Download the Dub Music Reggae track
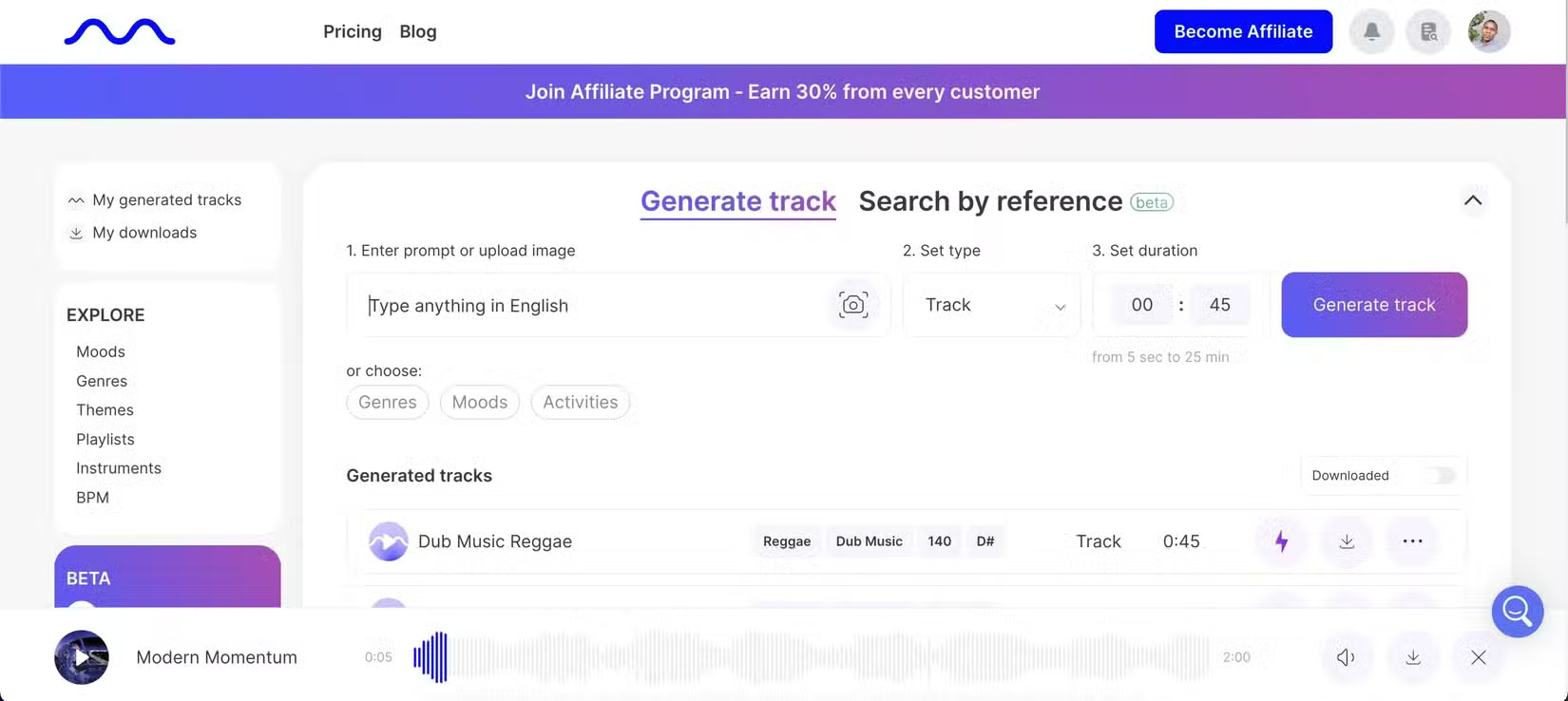This screenshot has height=701, width=1568. point(1347,541)
